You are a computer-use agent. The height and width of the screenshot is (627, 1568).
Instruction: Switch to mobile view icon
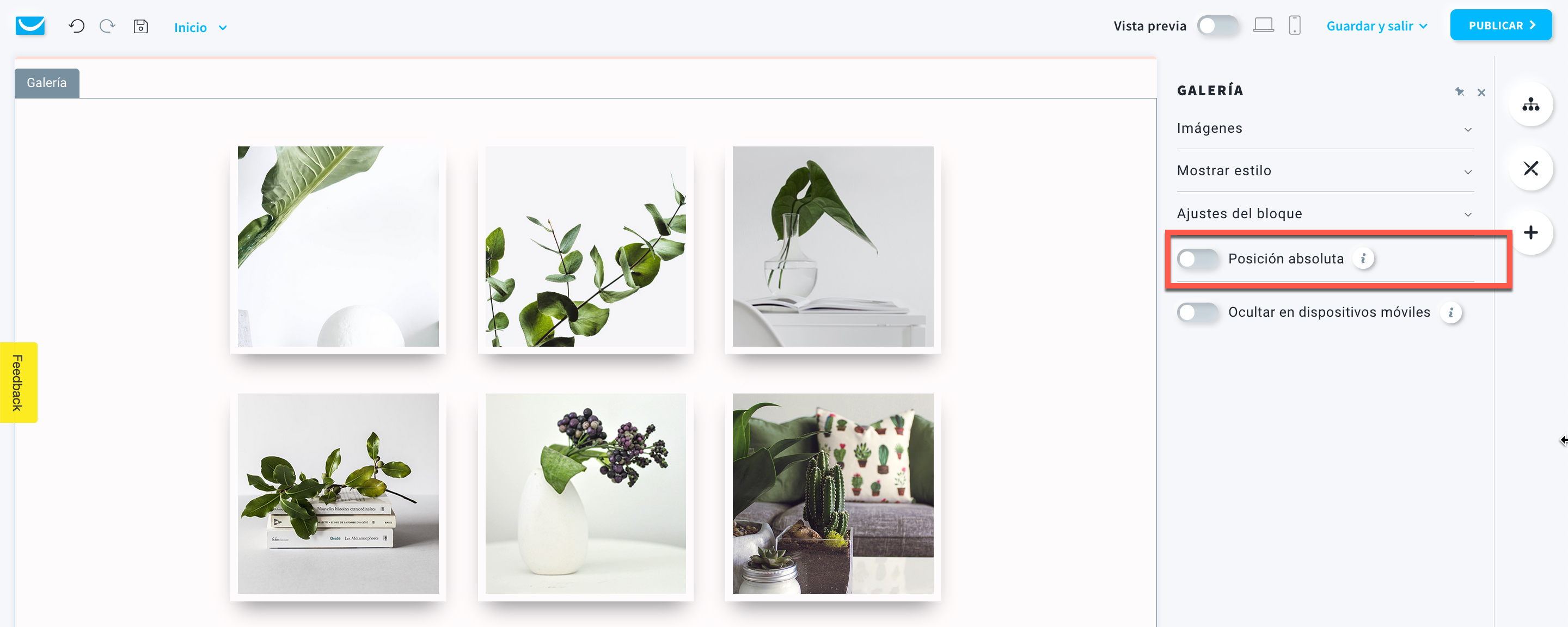pos(1295,26)
